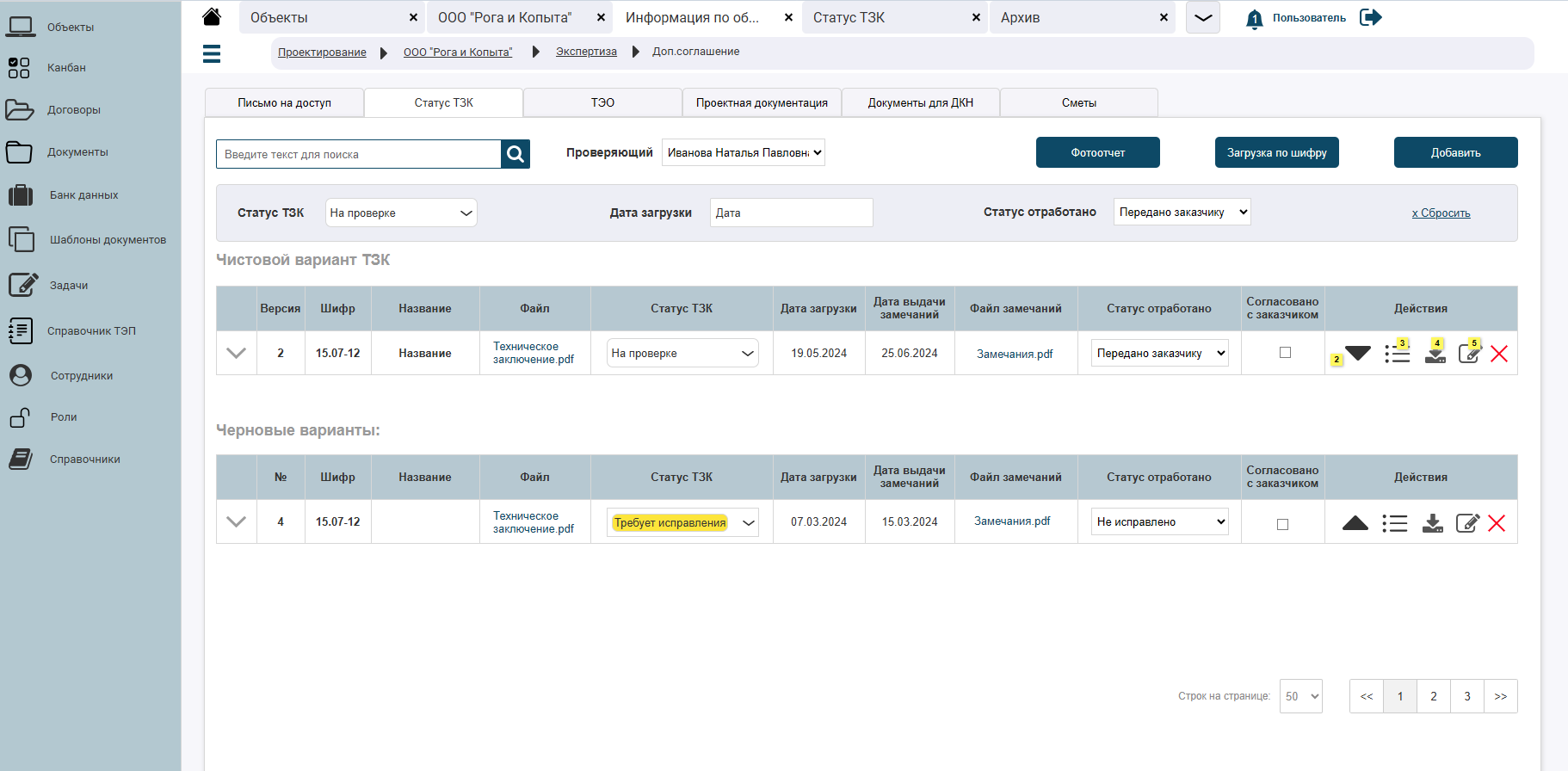This screenshot has height=771, width=1568.
Task: Download file for draft №4 row
Action: pos(1433,523)
